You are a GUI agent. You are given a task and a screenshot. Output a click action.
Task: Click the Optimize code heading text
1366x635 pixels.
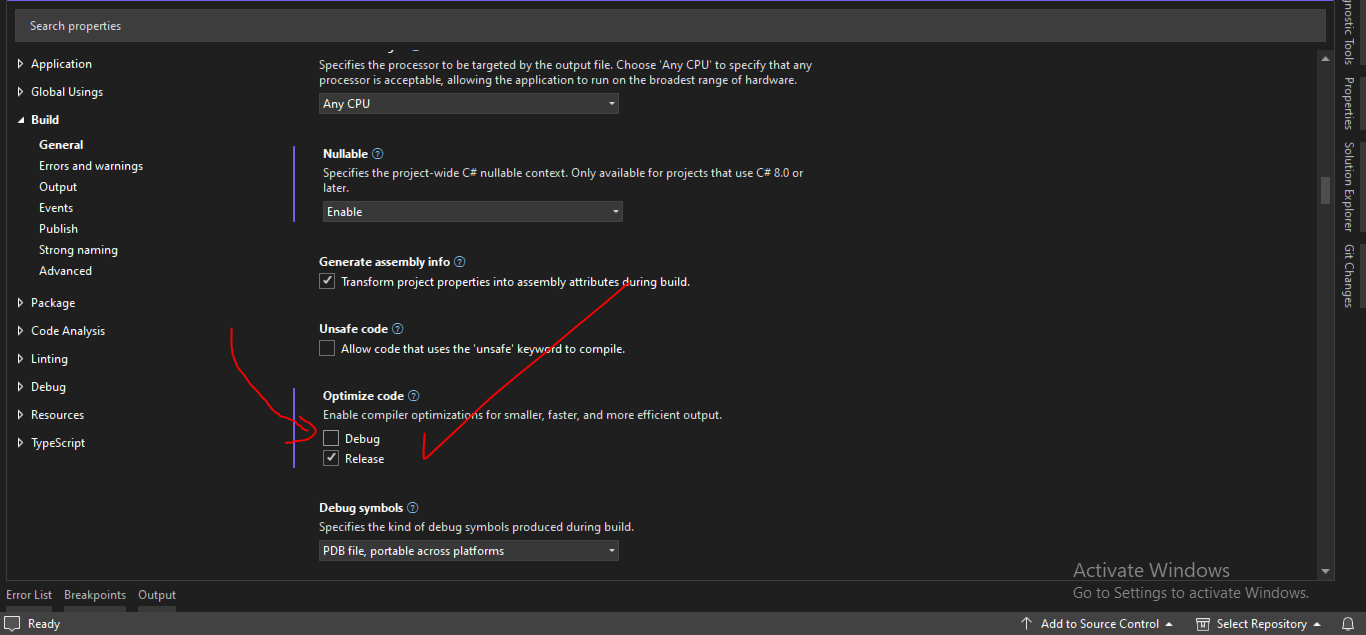click(363, 396)
